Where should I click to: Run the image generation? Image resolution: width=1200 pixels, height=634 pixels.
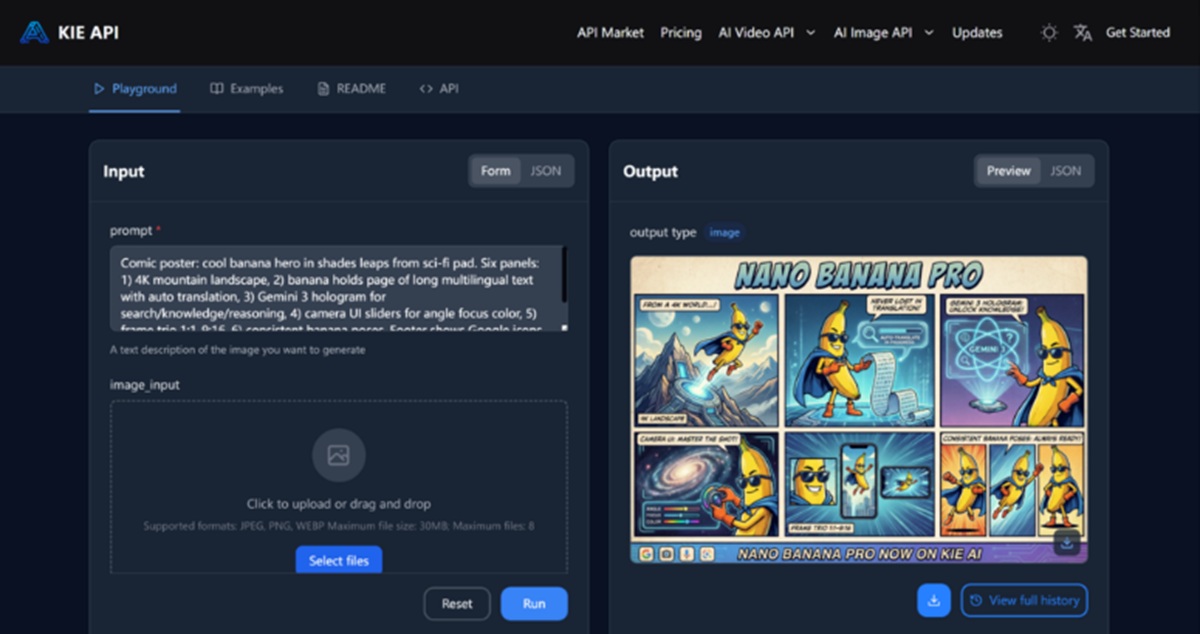click(x=534, y=604)
